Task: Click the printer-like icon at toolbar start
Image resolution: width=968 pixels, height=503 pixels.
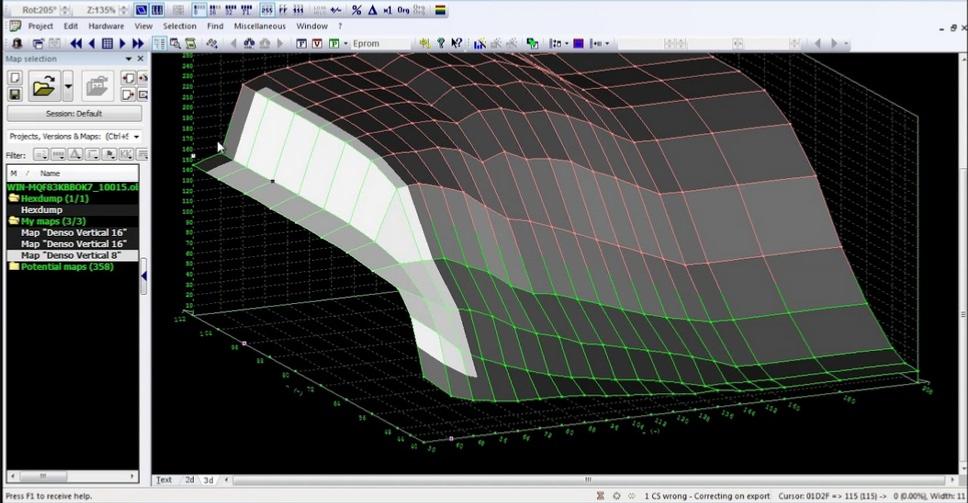Action: (17, 43)
